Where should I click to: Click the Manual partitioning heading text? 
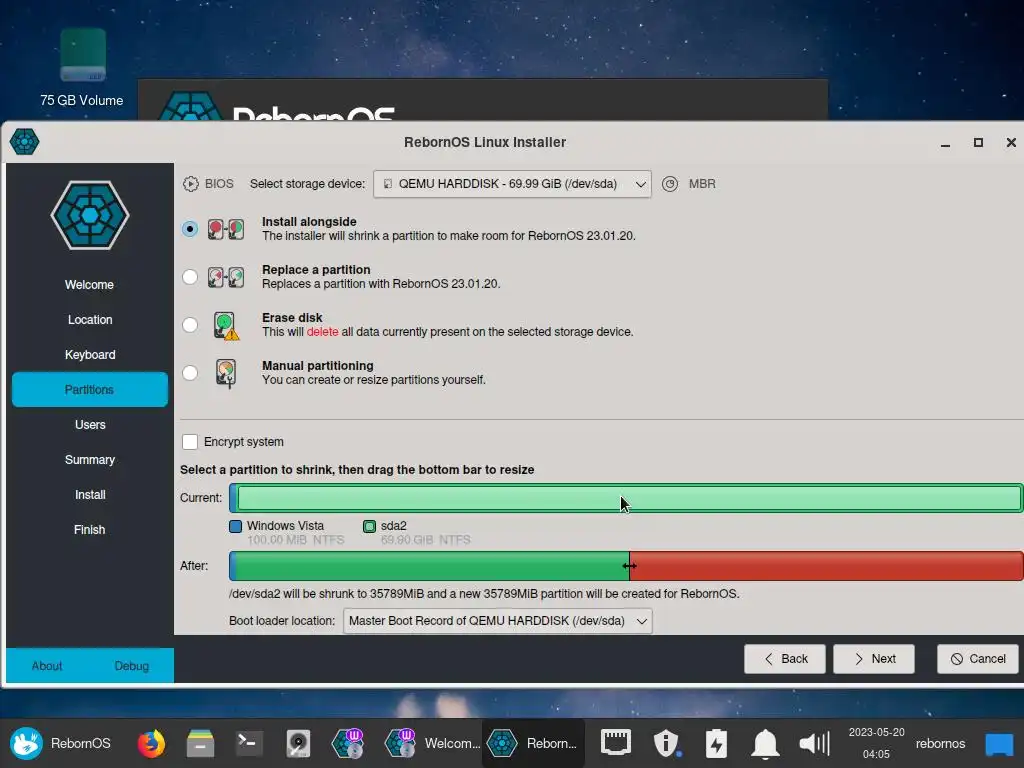[x=317, y=366]
